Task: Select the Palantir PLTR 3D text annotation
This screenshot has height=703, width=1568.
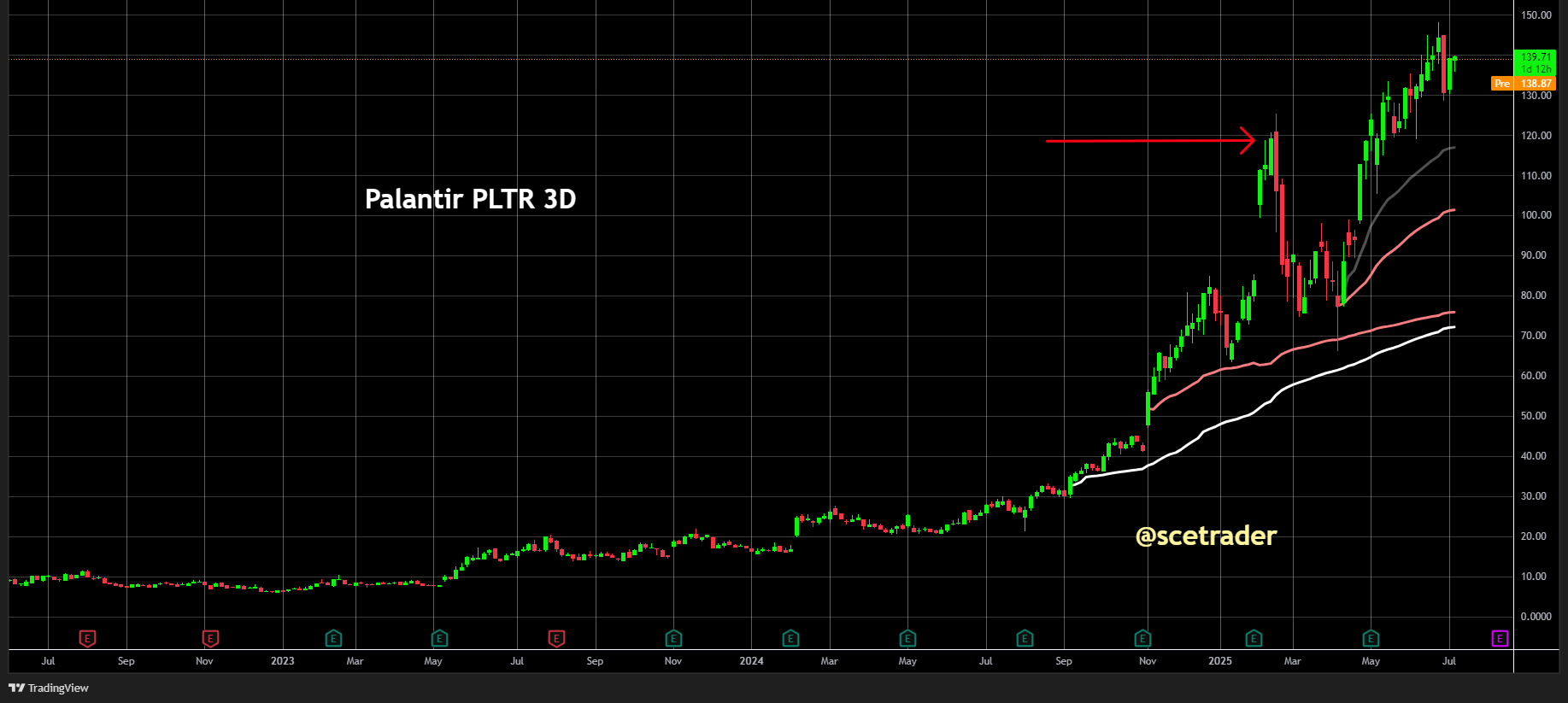Action: pos(471,199)
